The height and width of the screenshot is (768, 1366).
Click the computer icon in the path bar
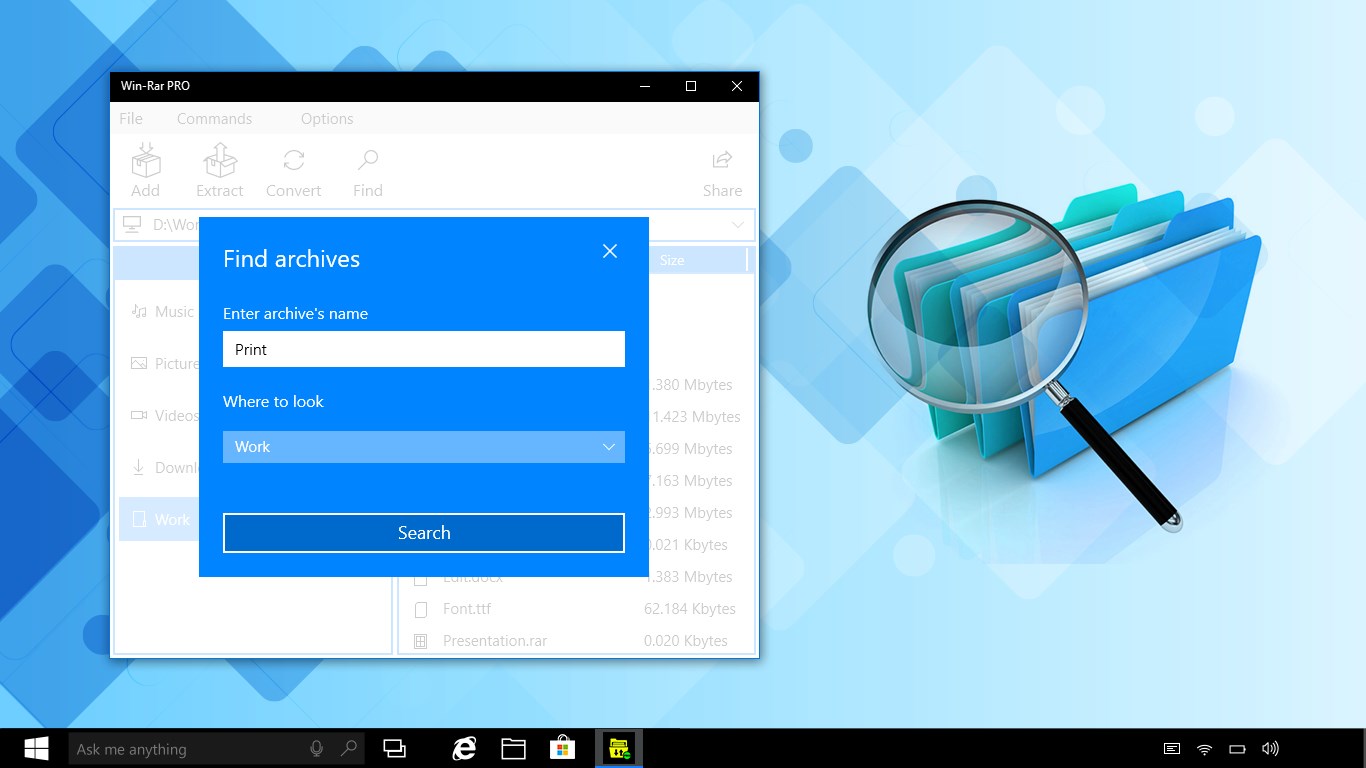point(133,225)
